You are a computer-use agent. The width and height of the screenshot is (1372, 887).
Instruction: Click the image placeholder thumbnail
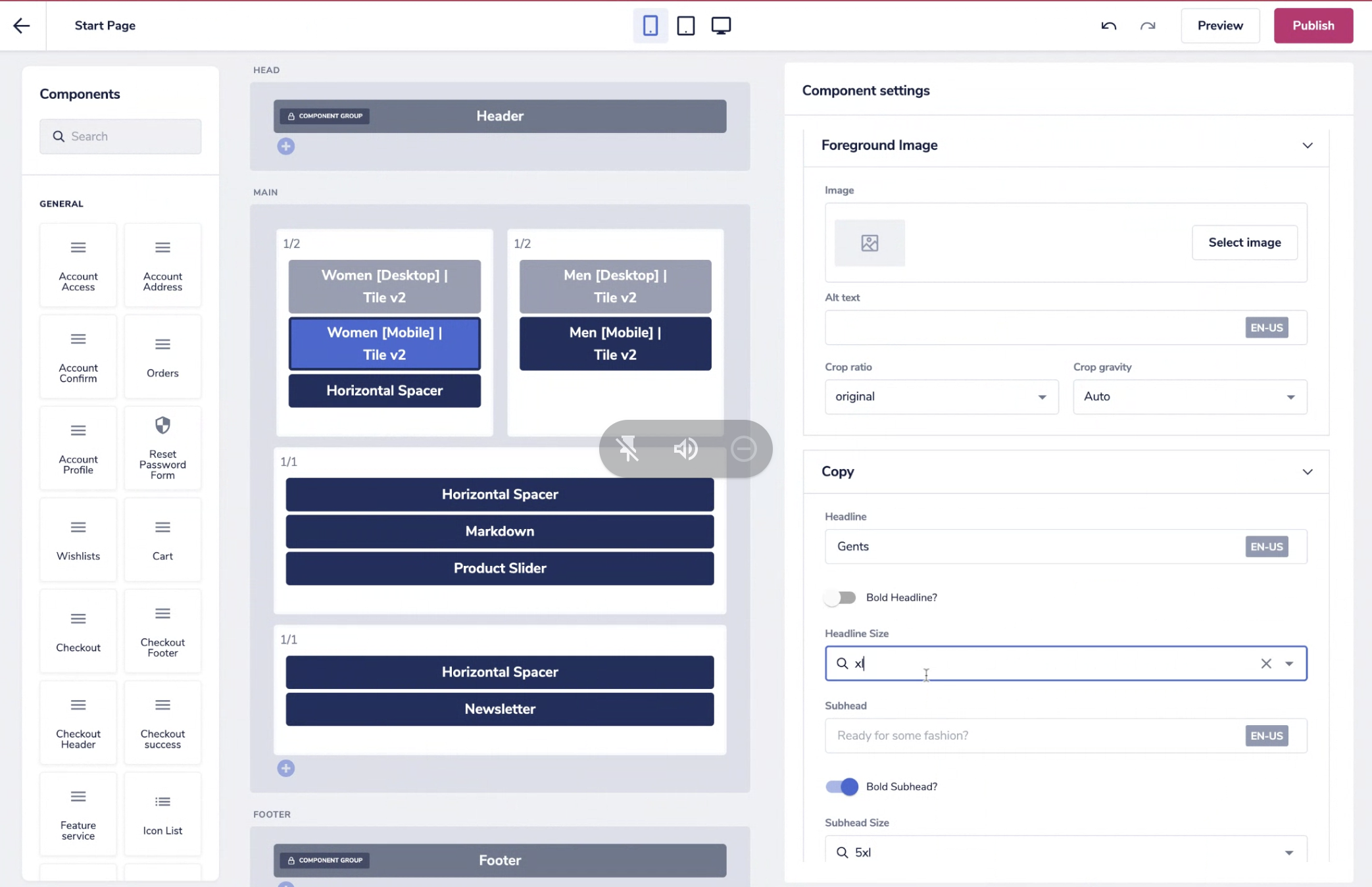click(x=870, y=243)
